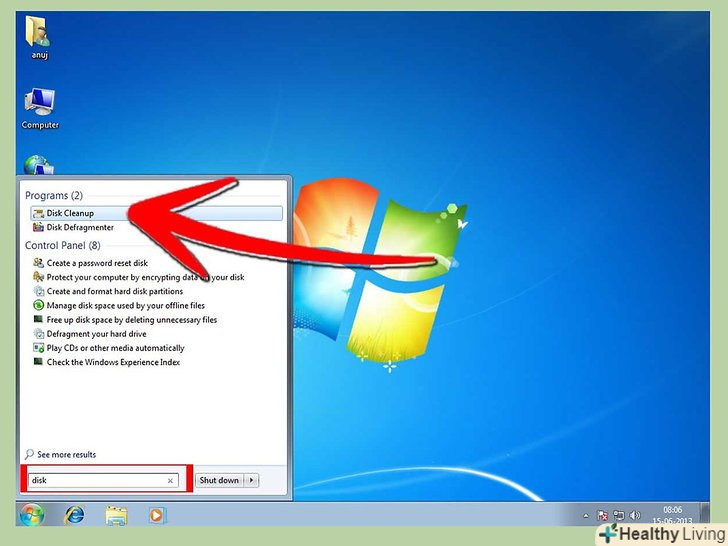Open Create and format hard disk partitions
This screenshot has width=728, height=546.
115,292
